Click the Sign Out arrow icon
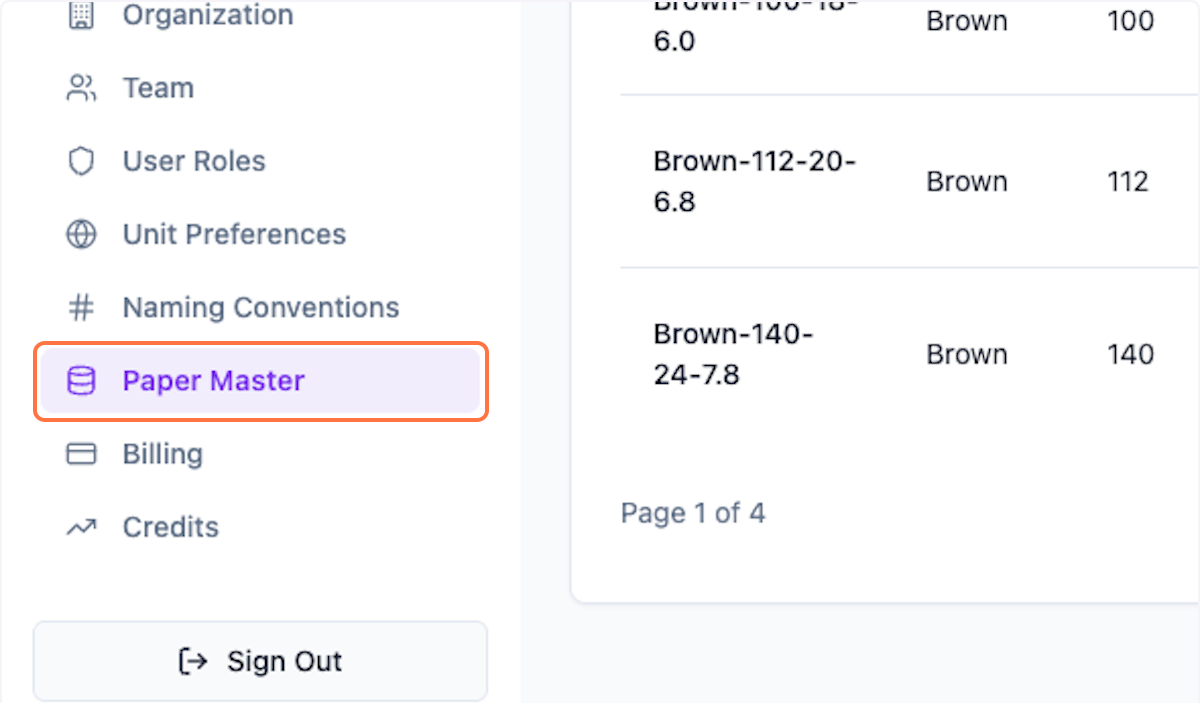The width and height of the screenshot is (1200, 703). (x=193, y=661)
